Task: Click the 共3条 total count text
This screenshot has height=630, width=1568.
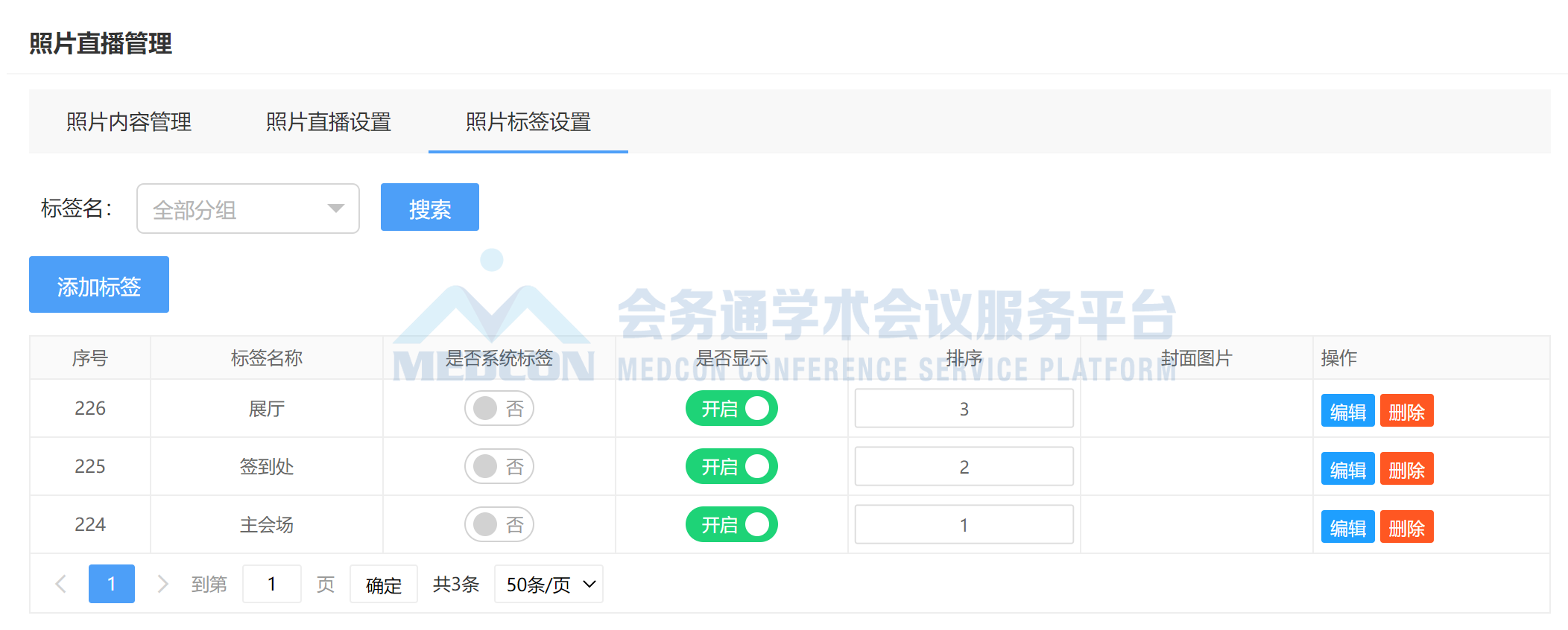Action: (456, 584)
